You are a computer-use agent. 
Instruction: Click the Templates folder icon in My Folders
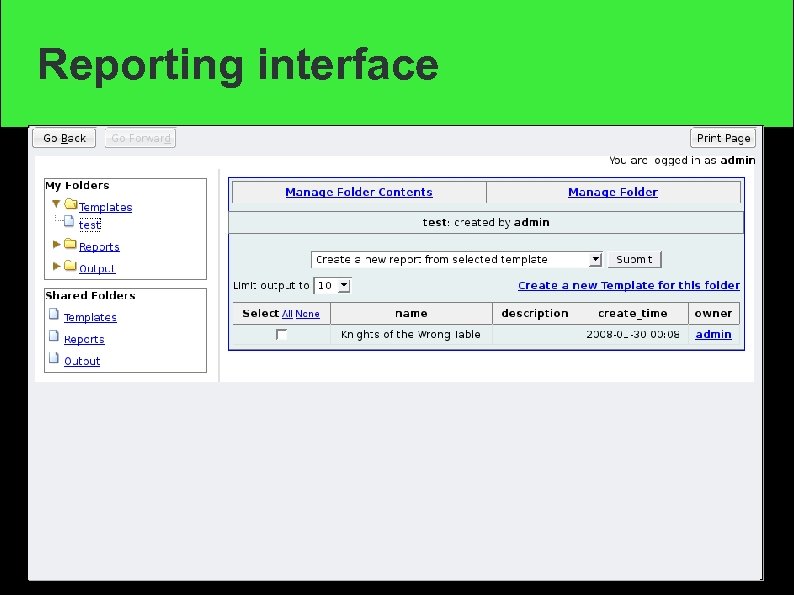pos(70,205)
